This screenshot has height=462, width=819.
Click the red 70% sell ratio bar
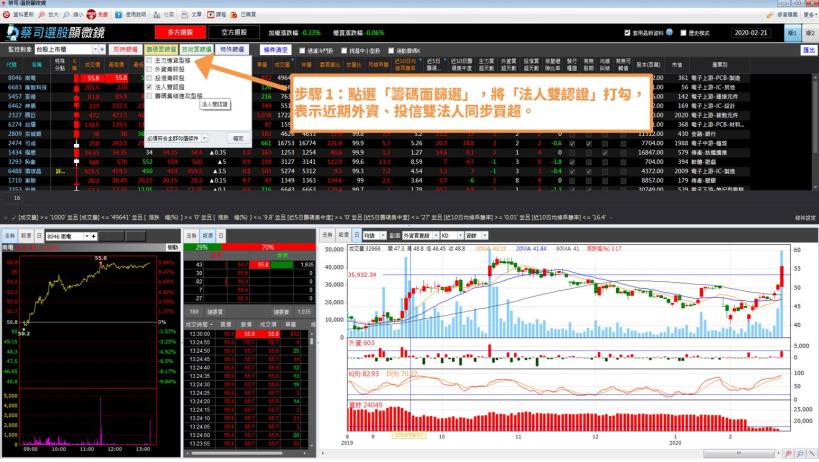(x=267, y=247)
